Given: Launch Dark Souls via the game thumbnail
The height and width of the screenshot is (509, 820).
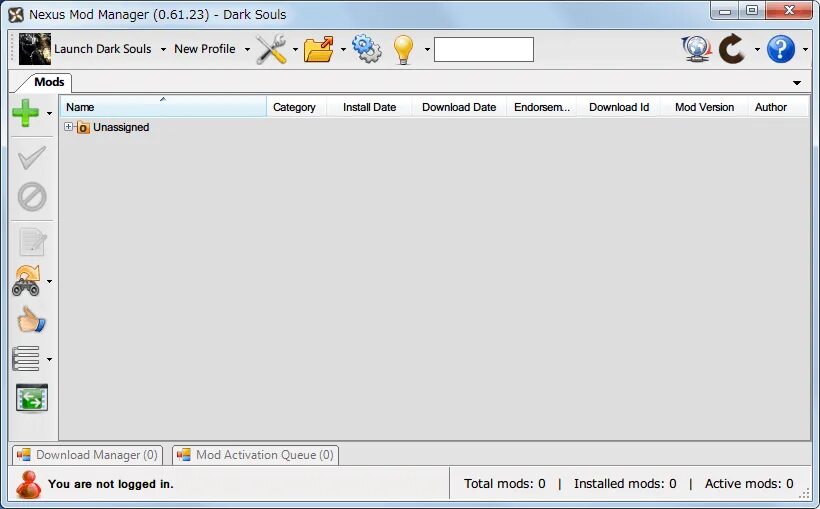Looking at the screenshot, I should coord(35,49).
